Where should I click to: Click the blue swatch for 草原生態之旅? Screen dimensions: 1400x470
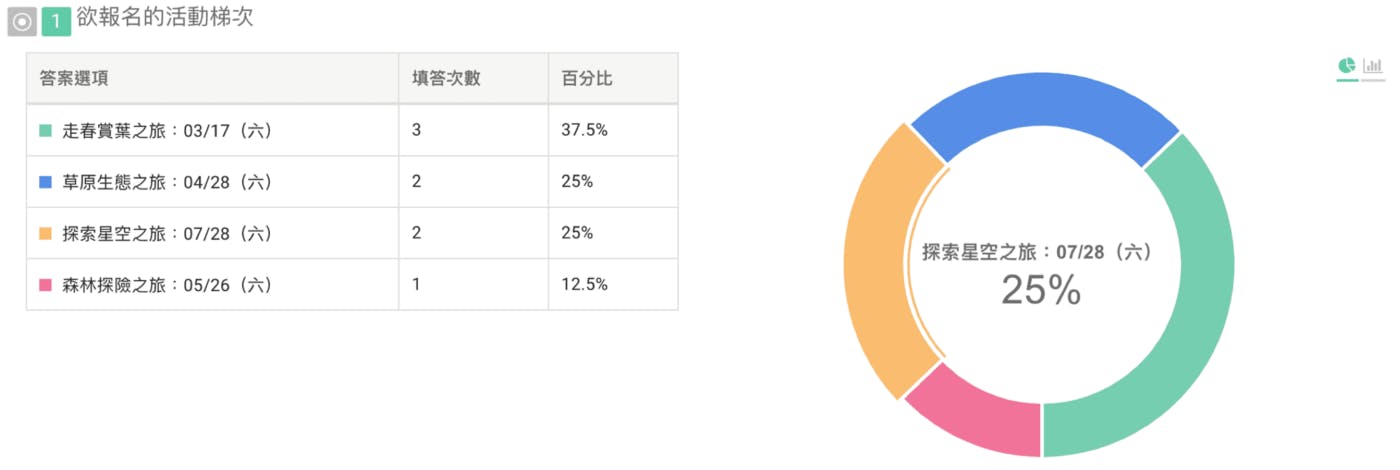pos(45,182)
